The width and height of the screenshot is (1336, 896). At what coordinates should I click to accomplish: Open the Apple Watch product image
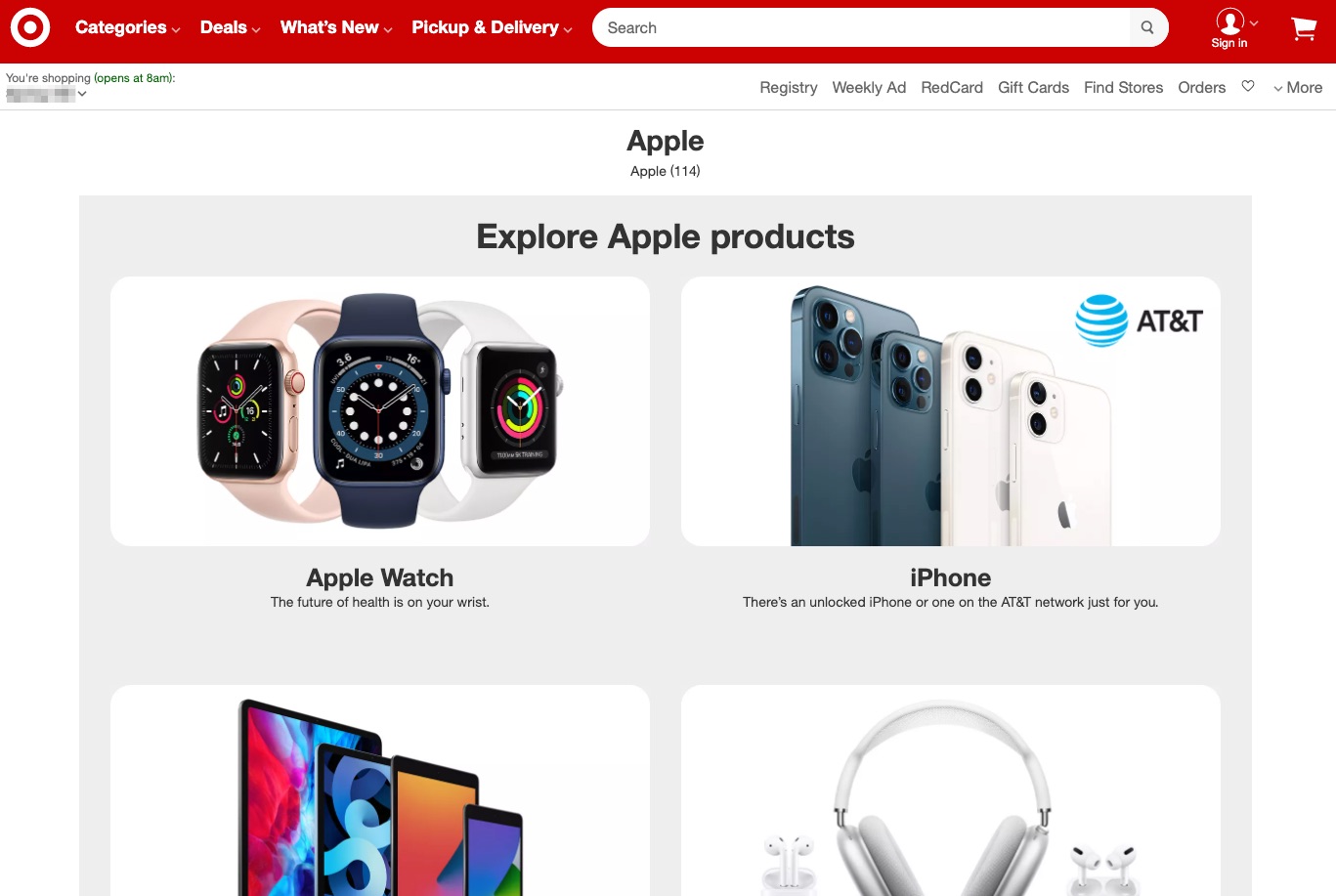point(380,411)
